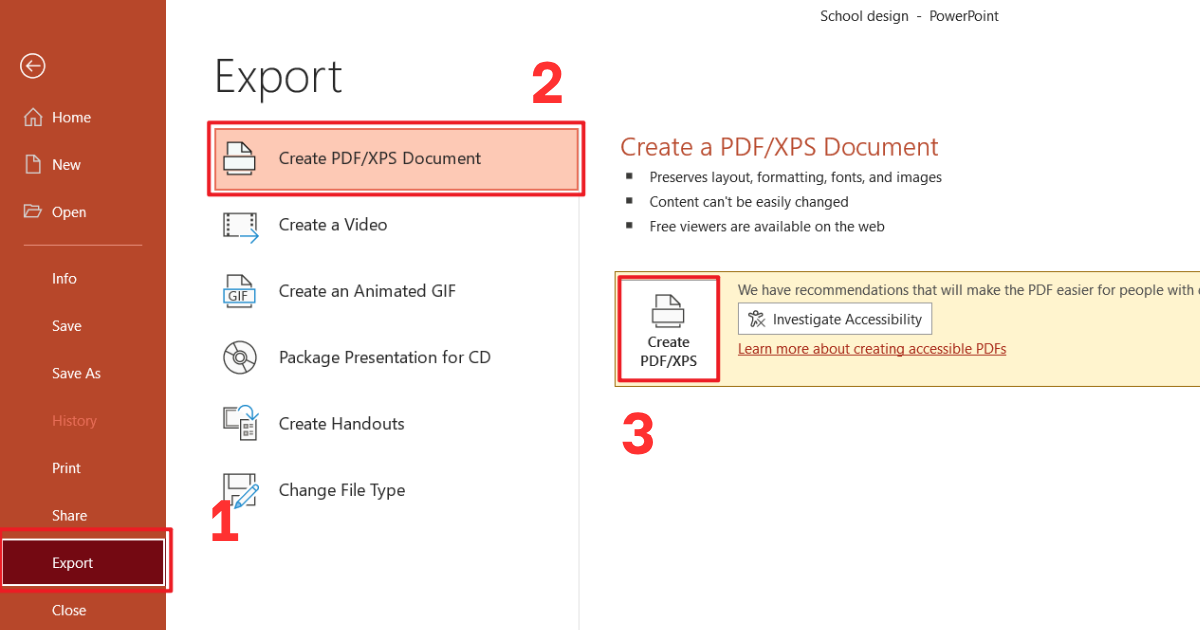Screen dimensions: 1200x630
Task: Click the 'School design - PowerPoint' title
Action: 909,16
